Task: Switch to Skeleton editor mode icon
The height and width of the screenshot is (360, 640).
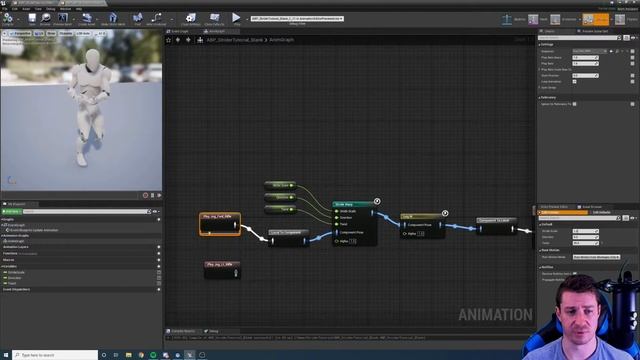Action: (507, 19)
